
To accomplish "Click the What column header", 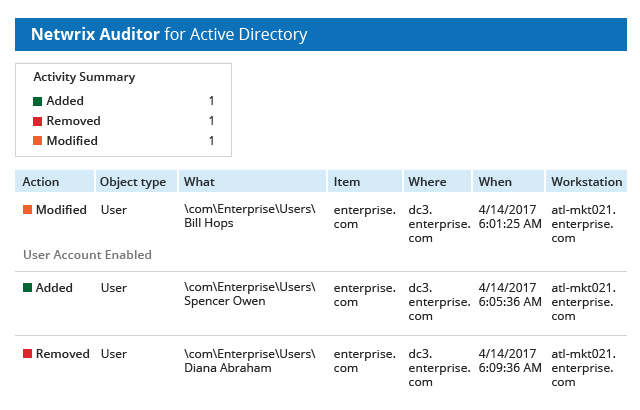I will 200,182.
